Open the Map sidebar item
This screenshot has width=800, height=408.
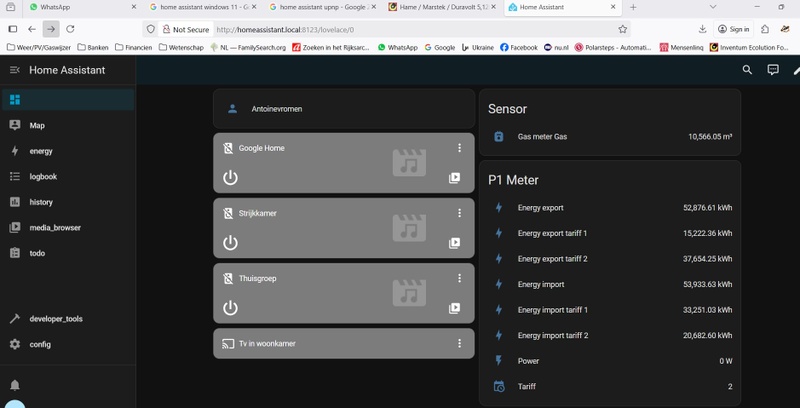[x=67, y=125]
